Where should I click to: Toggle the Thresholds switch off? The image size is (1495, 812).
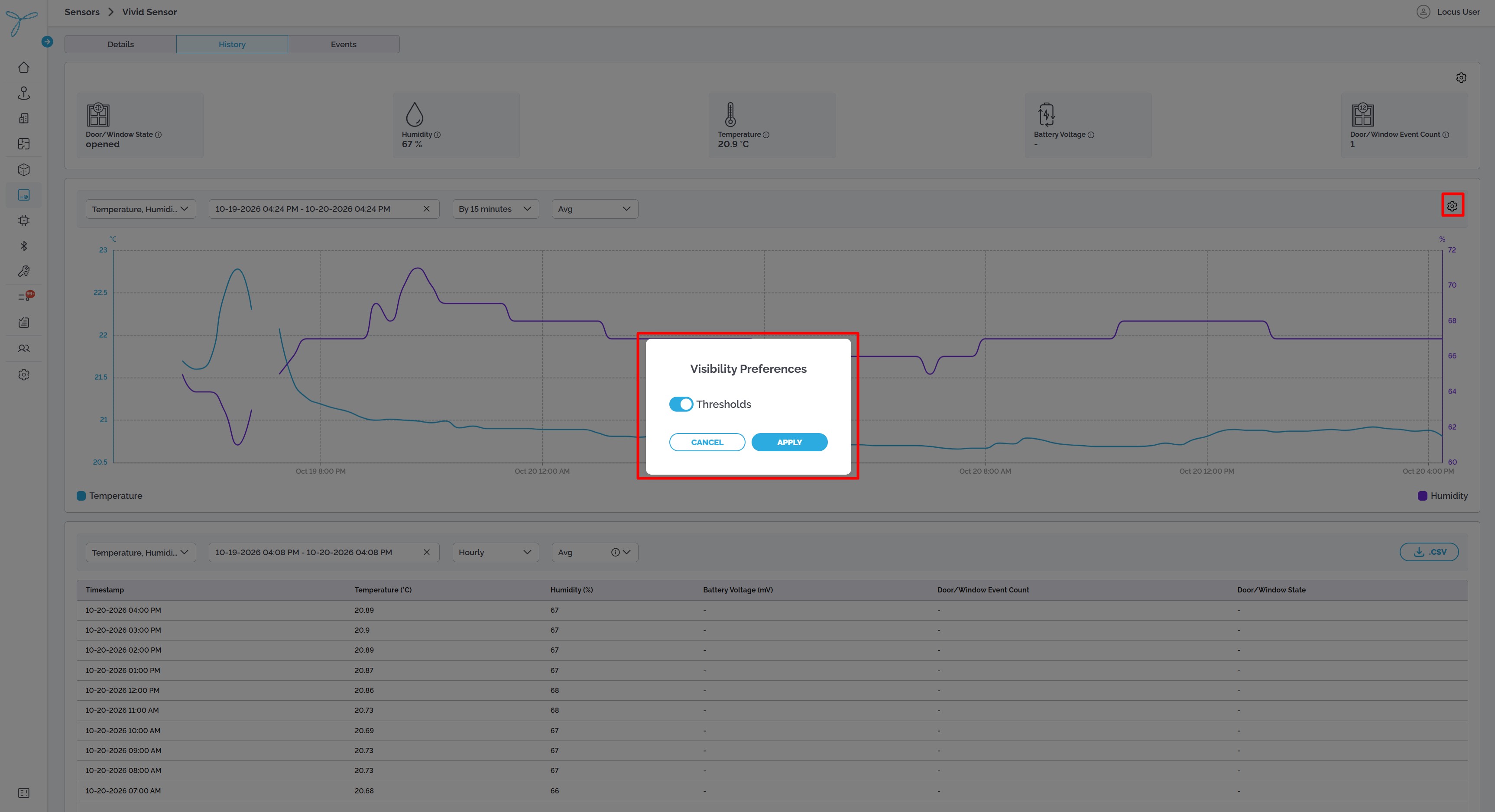681,404
